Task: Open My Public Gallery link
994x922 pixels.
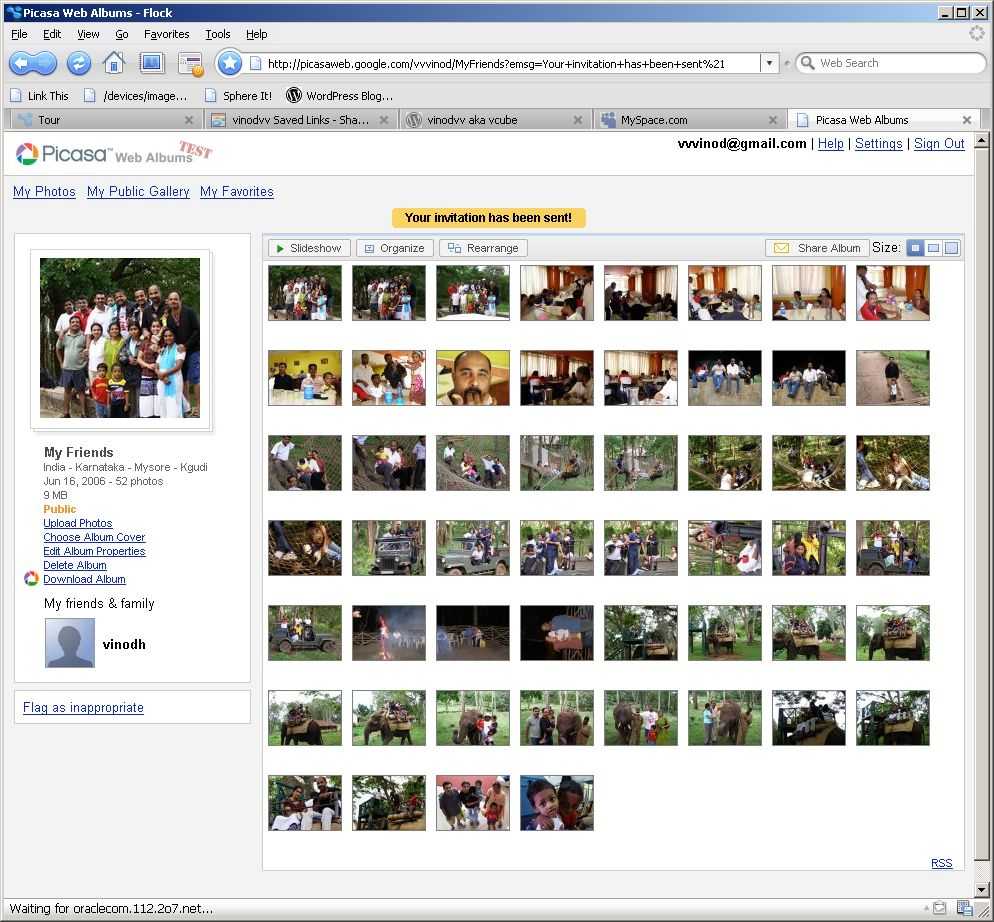Action: coord(138,192)
